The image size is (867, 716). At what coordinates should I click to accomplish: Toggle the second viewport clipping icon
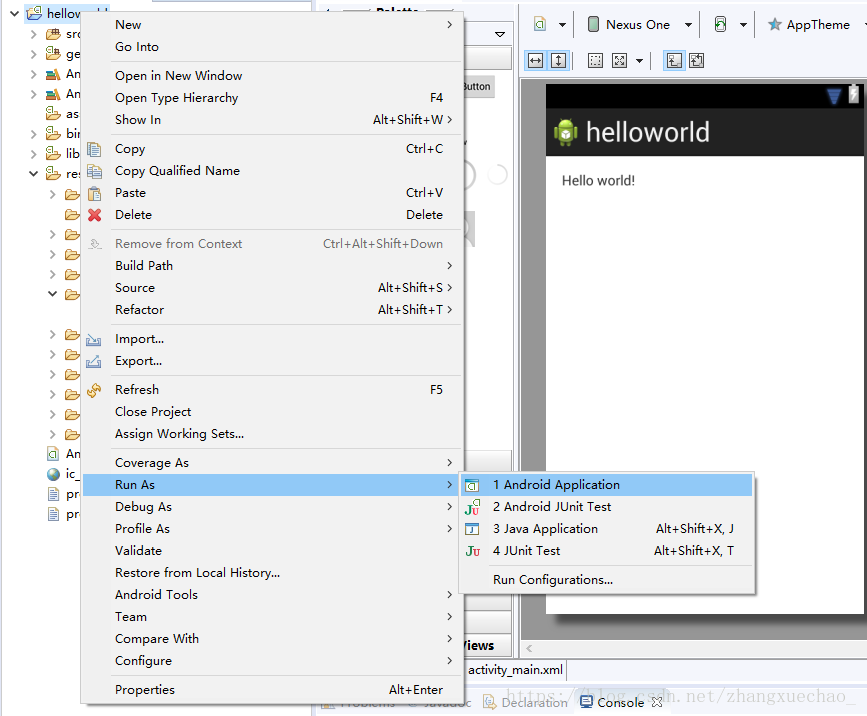tap(697, 61)
